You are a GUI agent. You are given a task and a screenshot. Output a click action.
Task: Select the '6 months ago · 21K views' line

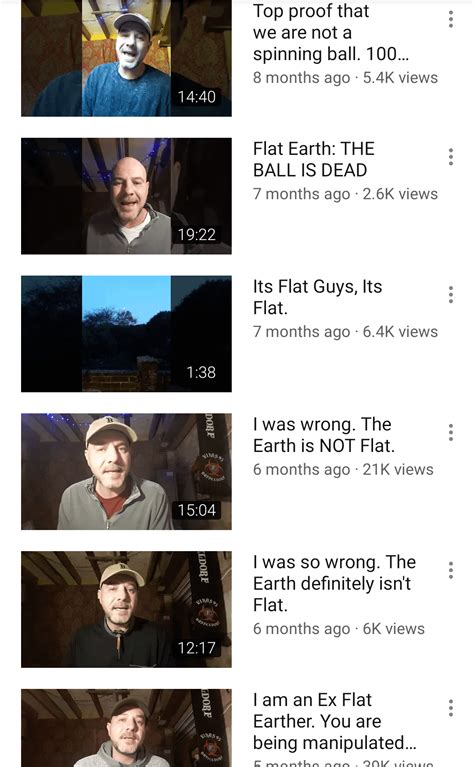tap(343, 470)
